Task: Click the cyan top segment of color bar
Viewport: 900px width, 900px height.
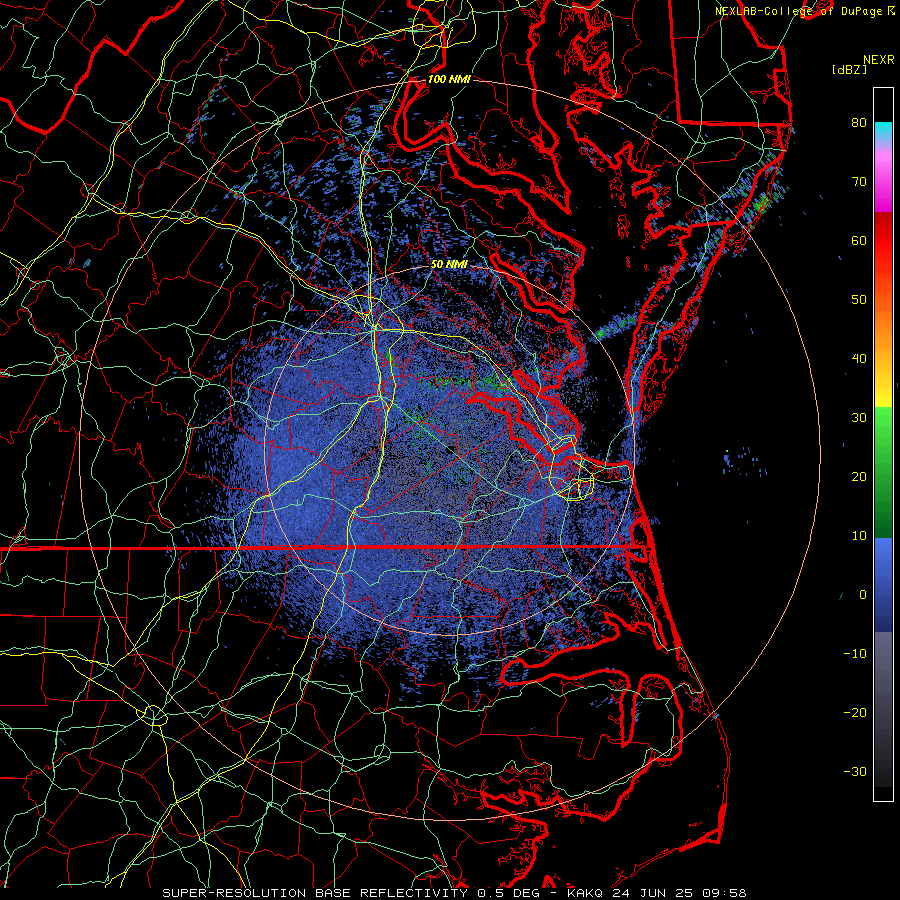Action: (x=883, y=132)
